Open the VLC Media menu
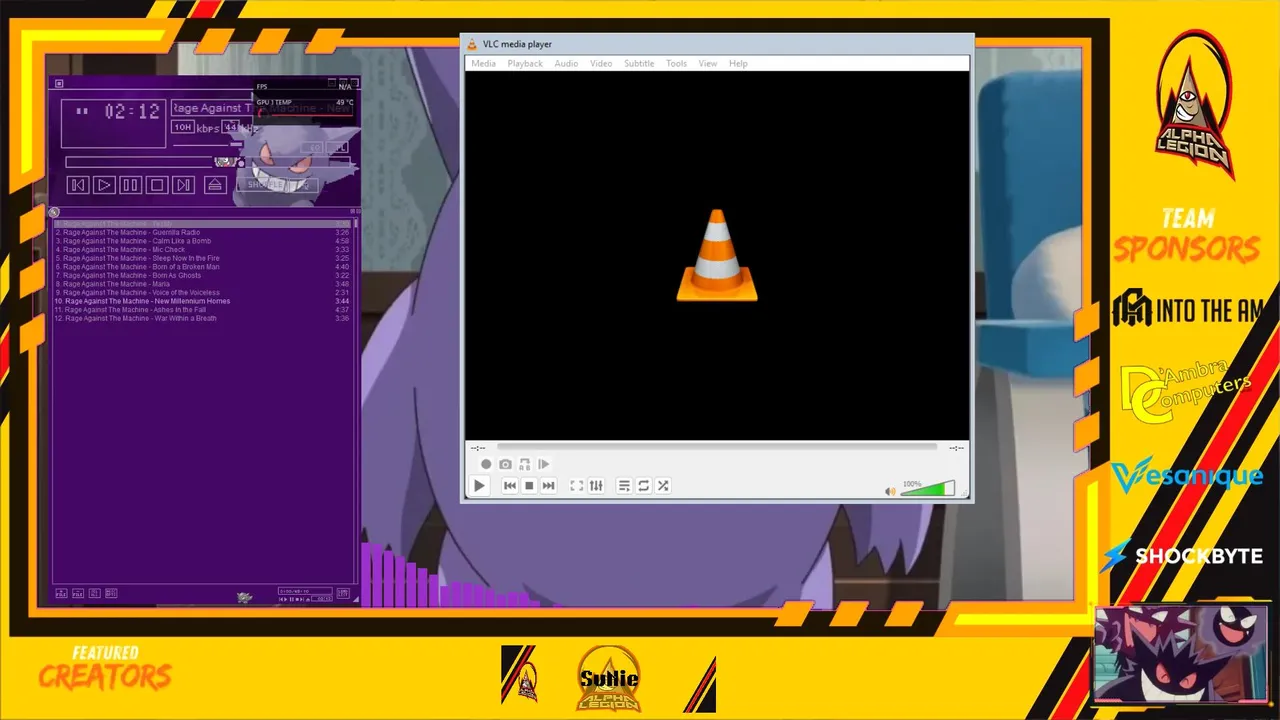1280x720 pixels. pyautogui.click(x=483, y=63)
